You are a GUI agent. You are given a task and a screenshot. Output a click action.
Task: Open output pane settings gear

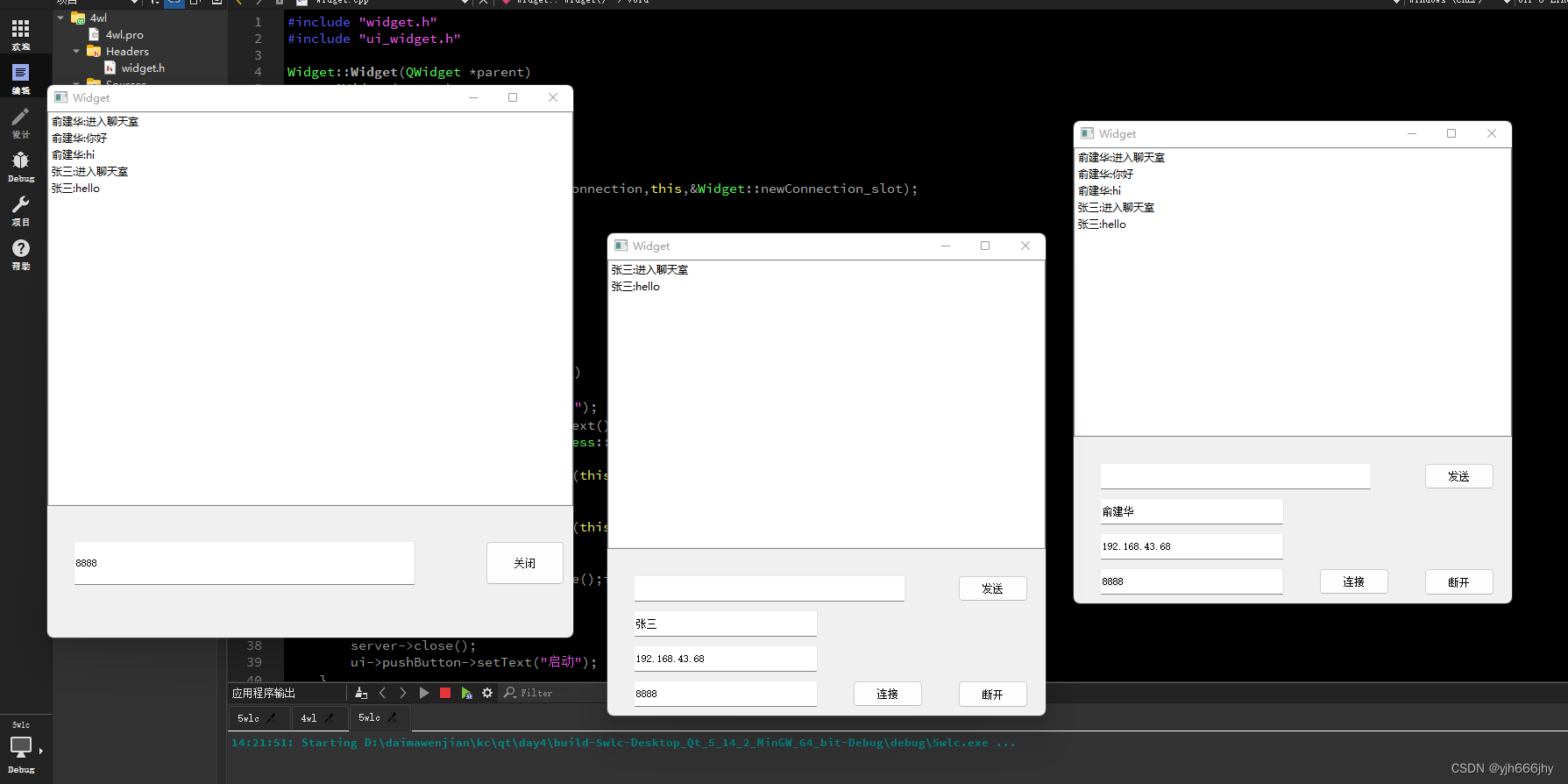(487, 693)
